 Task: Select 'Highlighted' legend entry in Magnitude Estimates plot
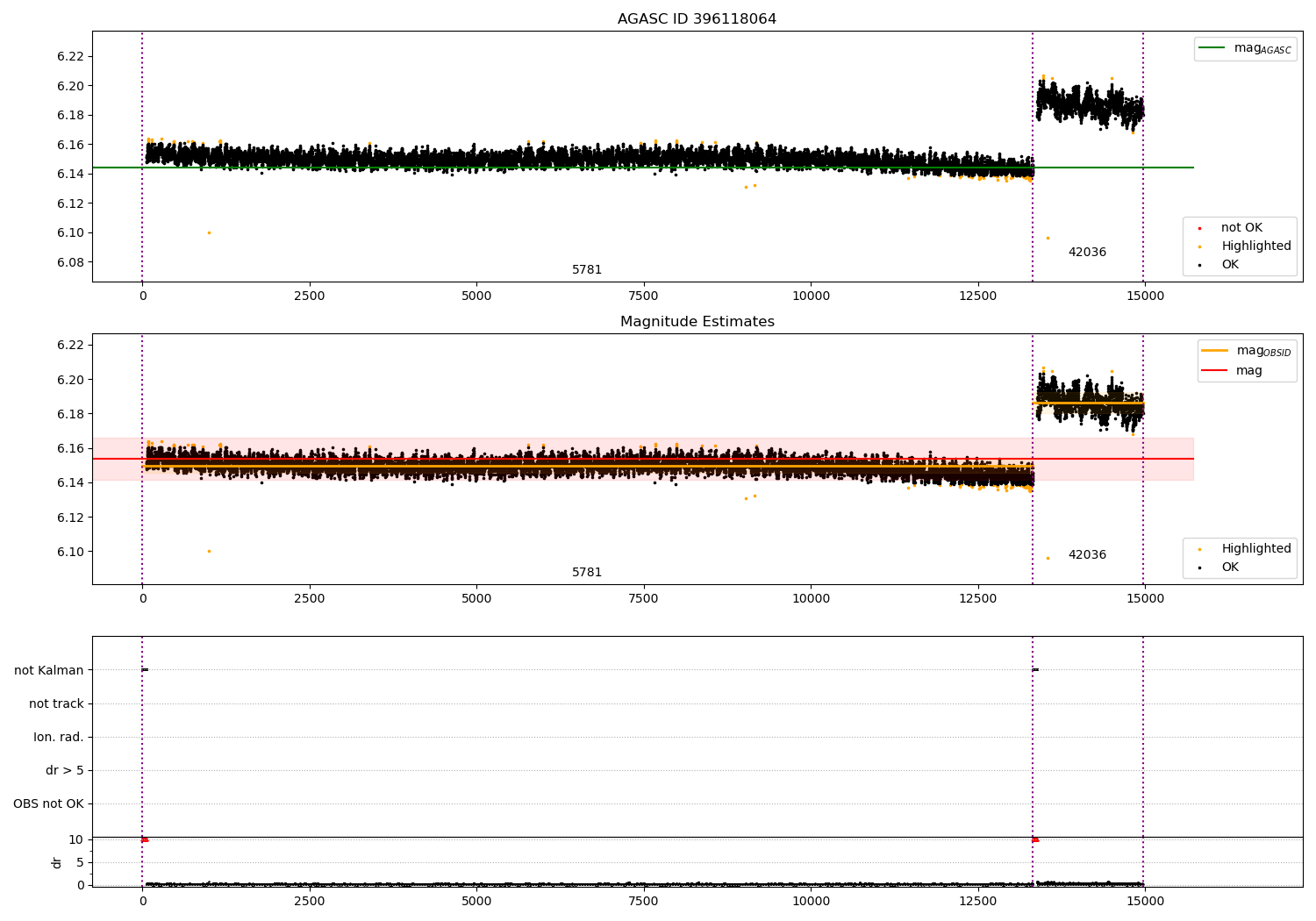point(1255,549)
